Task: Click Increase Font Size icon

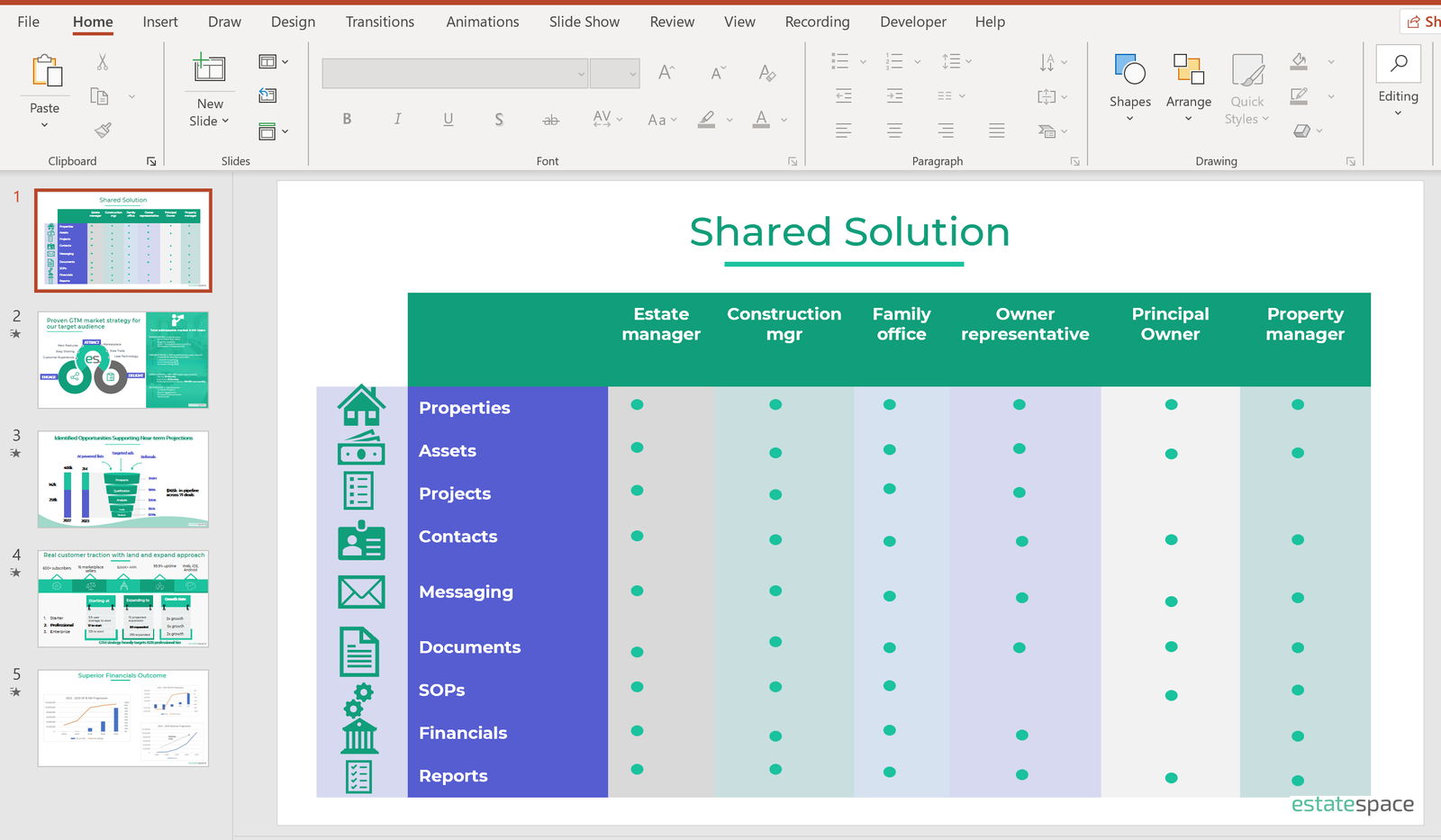Action: click(666, 73)
